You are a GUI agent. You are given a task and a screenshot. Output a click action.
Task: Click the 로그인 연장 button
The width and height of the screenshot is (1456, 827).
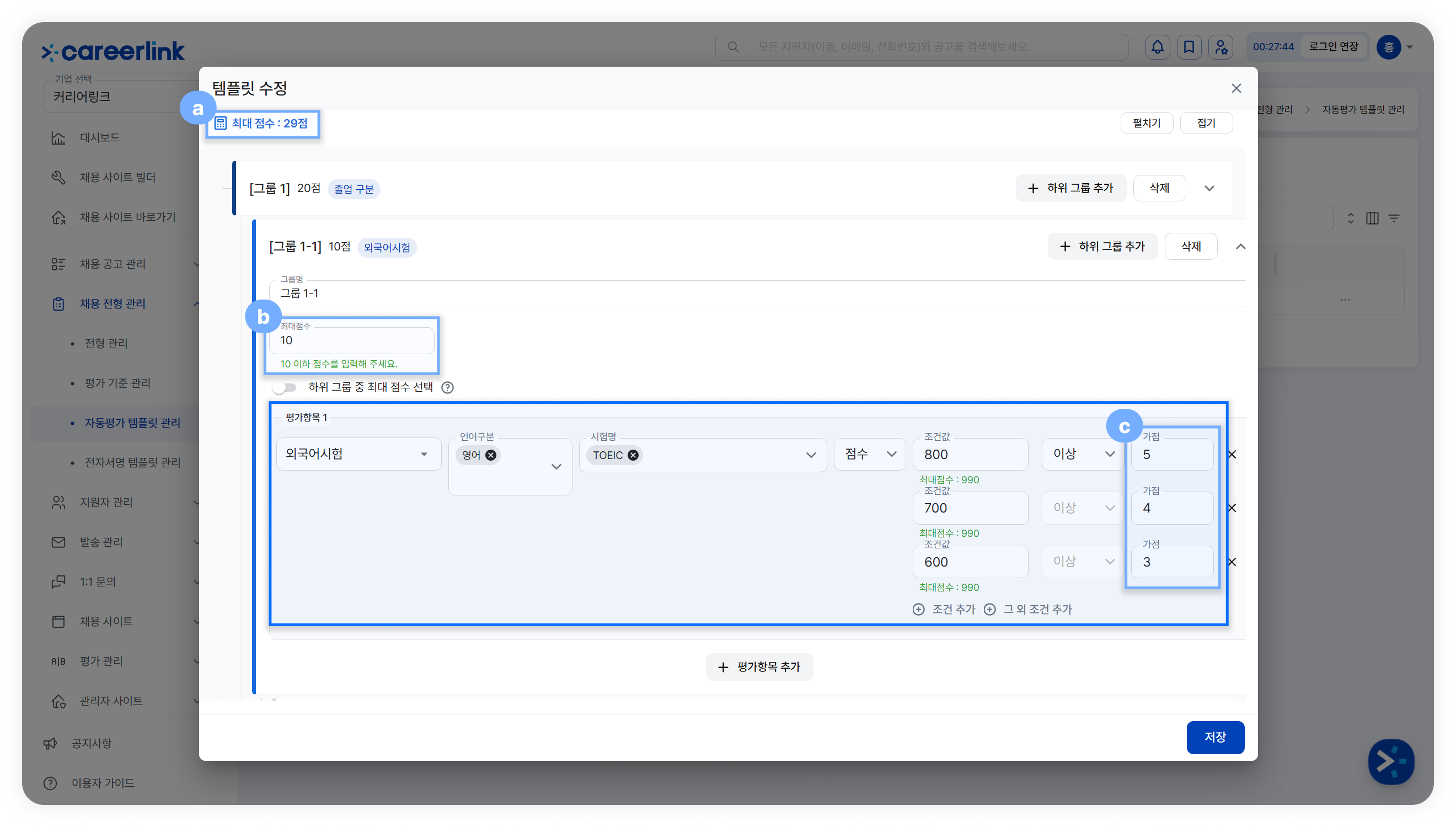(1334, 46)
